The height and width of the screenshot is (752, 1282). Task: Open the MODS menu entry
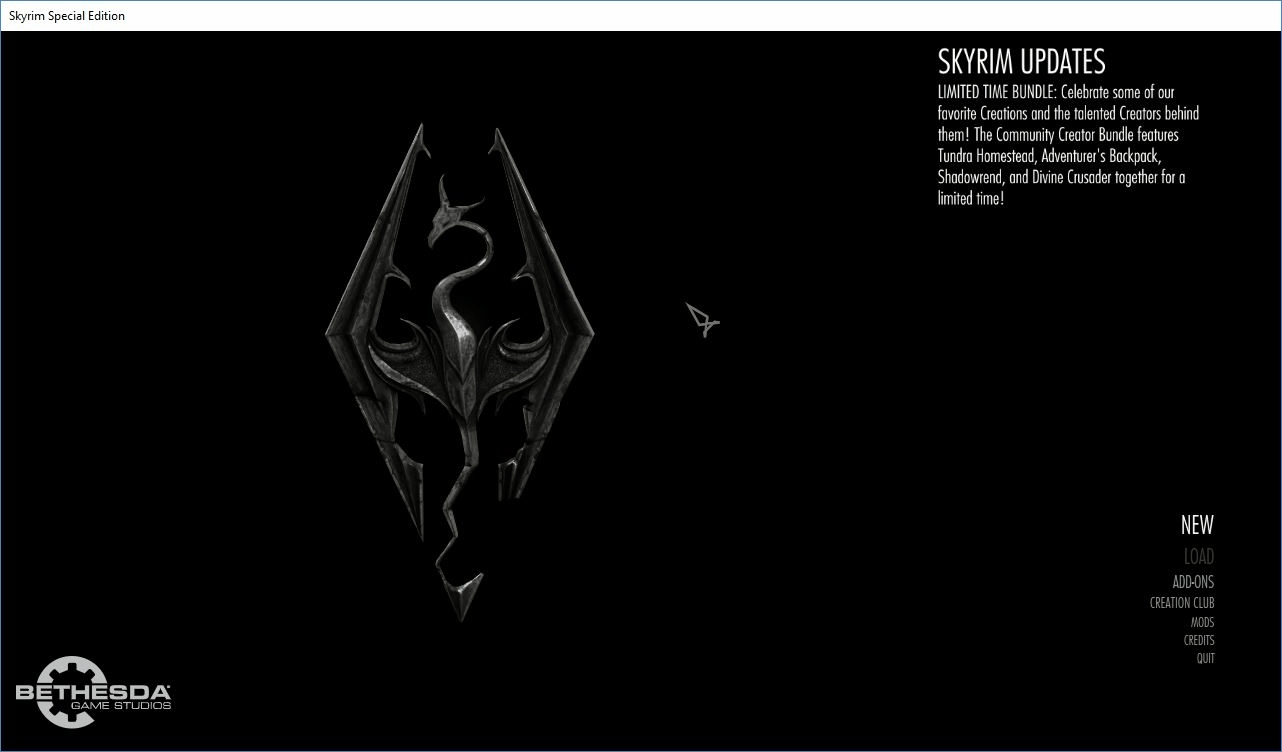click(x=1202, y=622)
